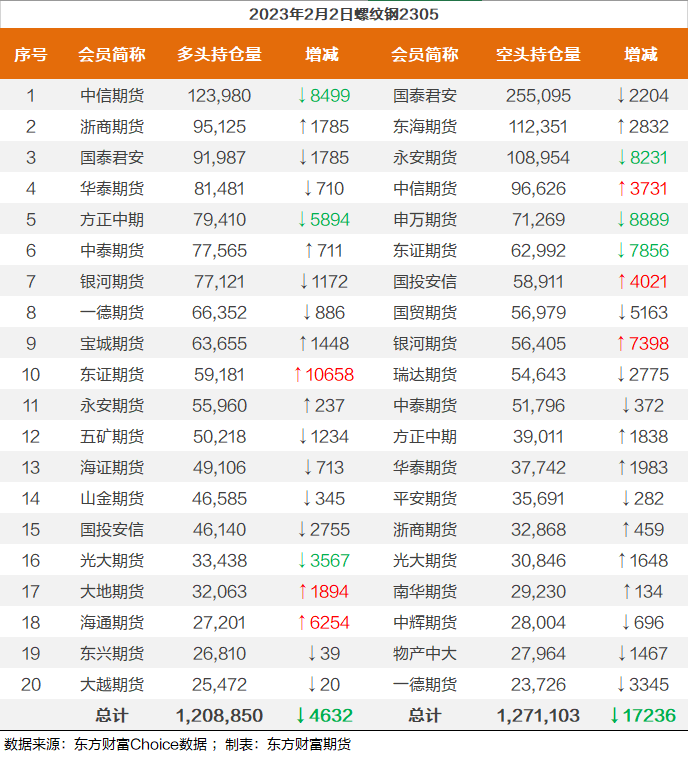
Task: Click the red up arrow beside 6254
Action: tap(302, 623)
